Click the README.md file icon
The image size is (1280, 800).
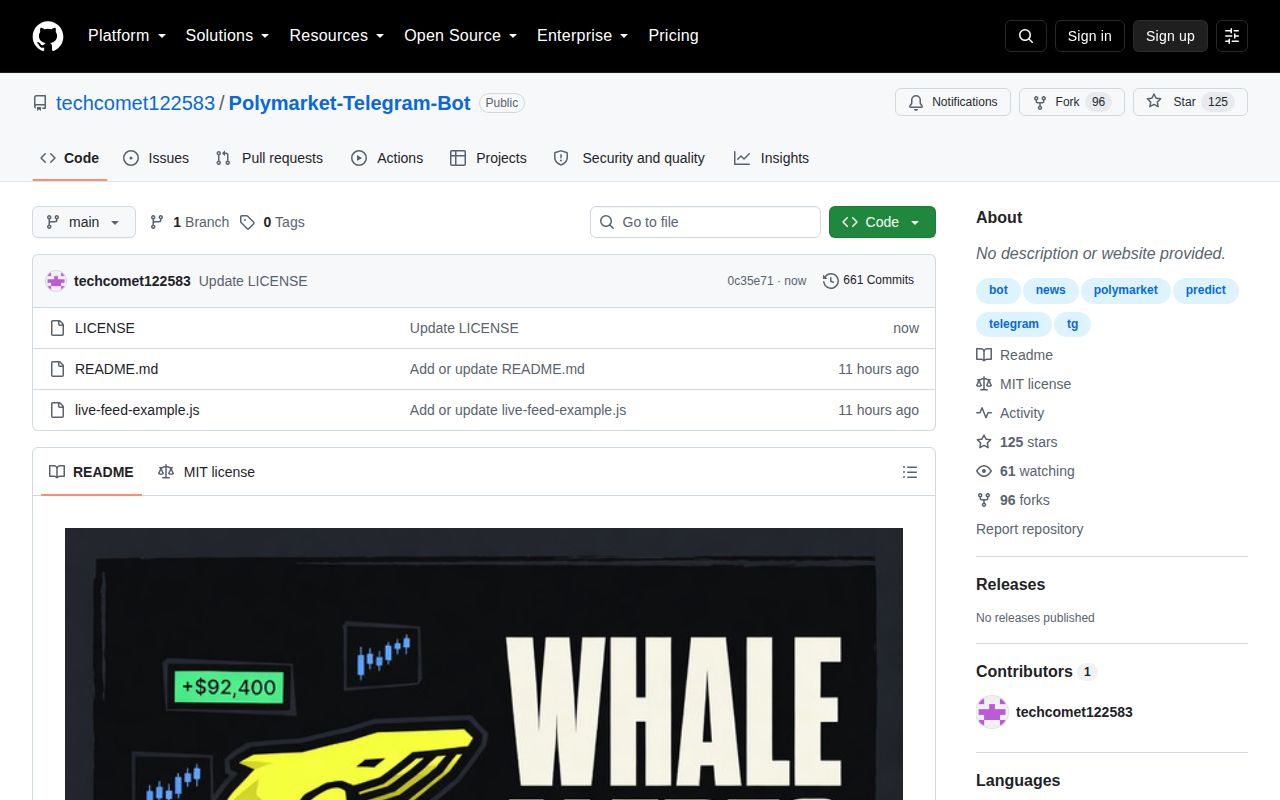57,369
